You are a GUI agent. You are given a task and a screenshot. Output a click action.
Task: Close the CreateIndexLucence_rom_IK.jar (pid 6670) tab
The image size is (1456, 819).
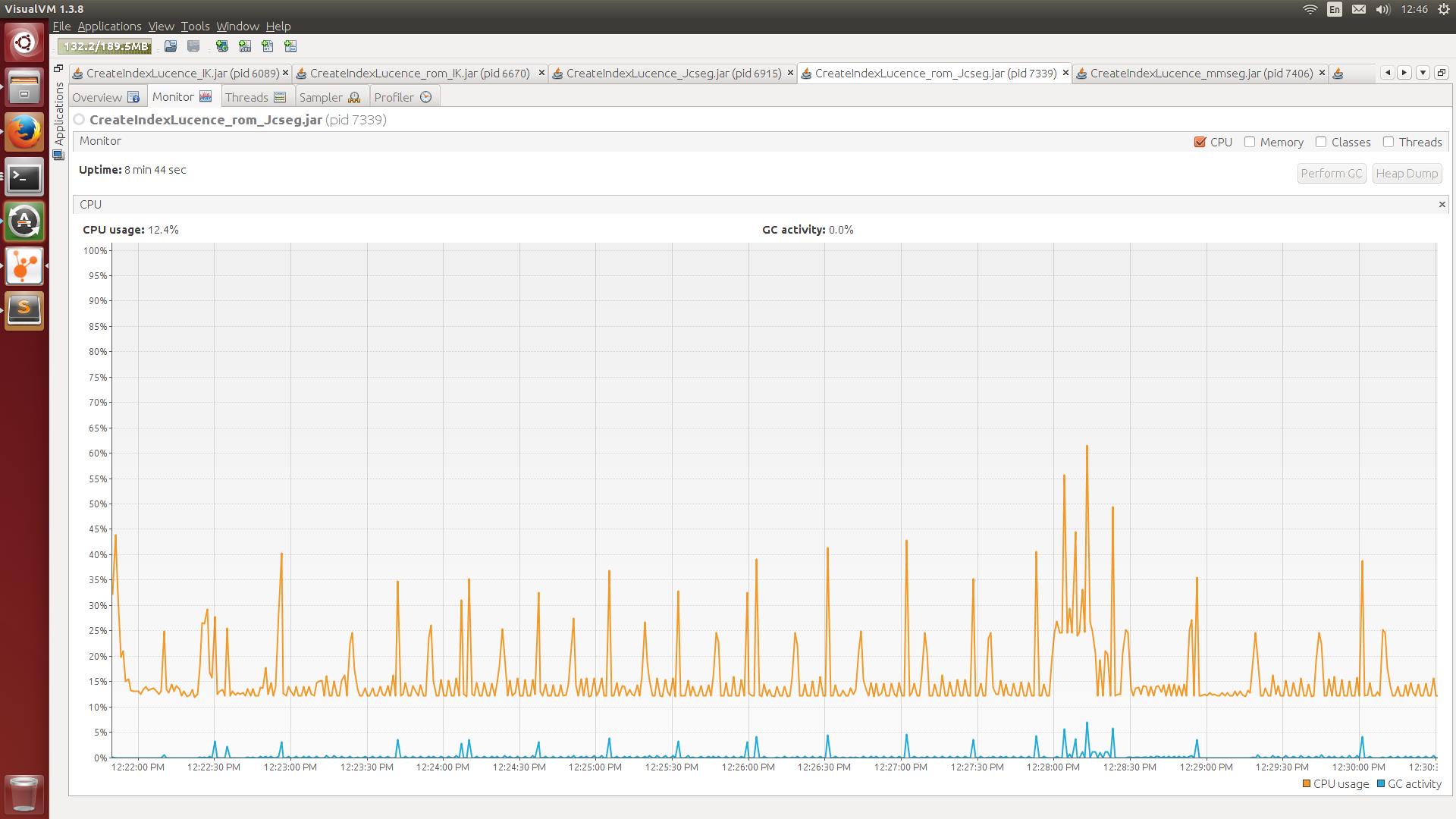(x=541, y=73)
